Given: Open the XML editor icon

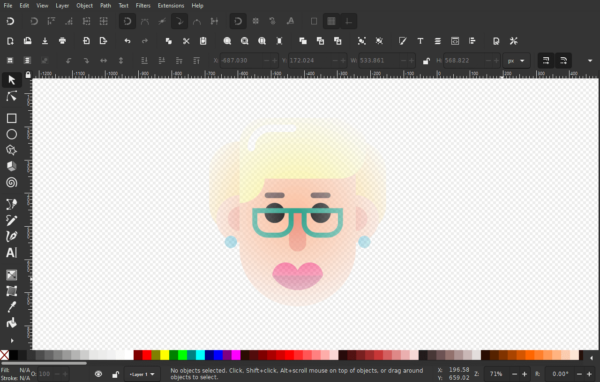Looking at the screenshot, I should (x=455, y=41).
